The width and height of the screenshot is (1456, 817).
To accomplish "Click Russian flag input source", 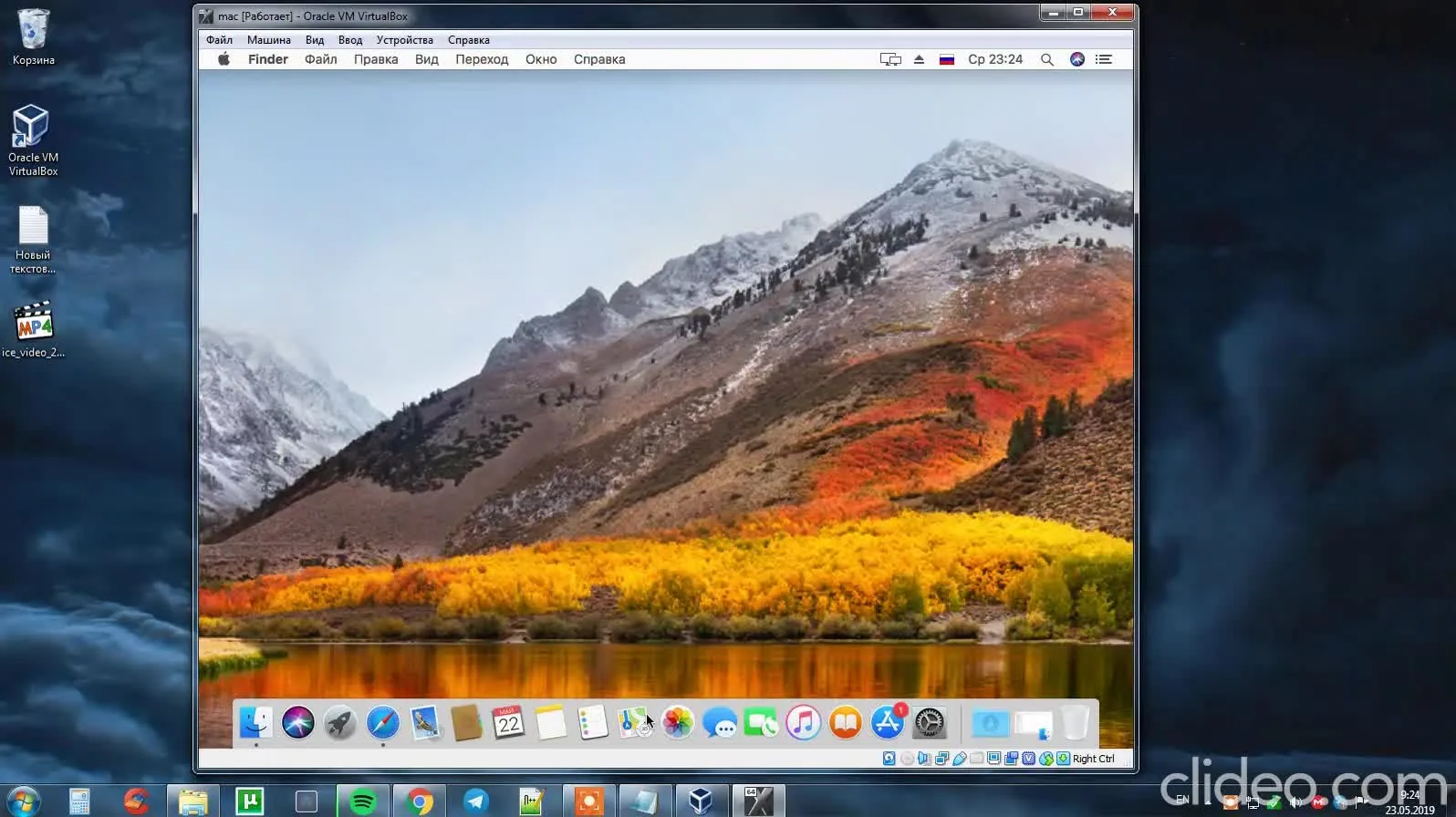I will coord(947,59).
